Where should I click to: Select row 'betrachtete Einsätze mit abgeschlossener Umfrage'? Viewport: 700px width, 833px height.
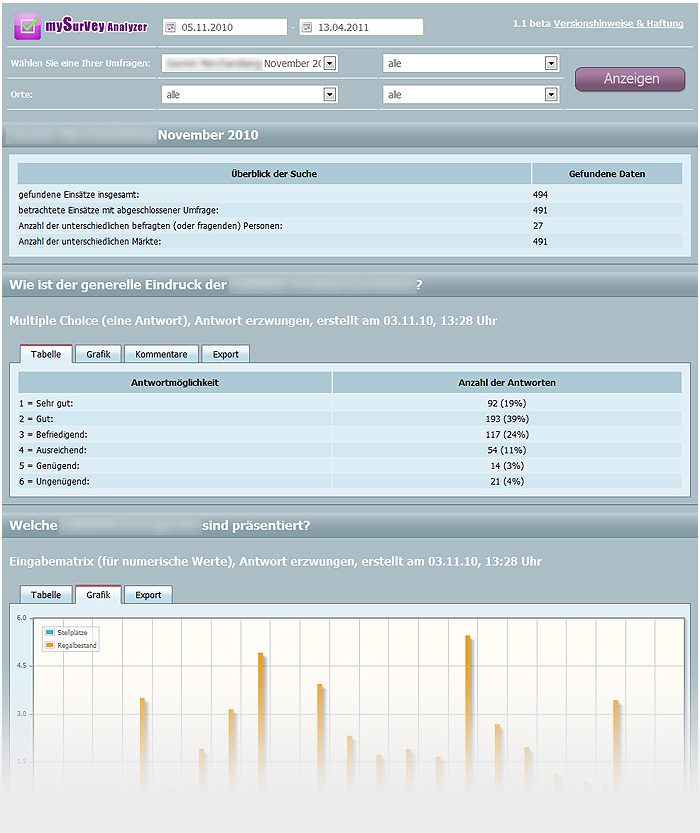tap(350, 210)
